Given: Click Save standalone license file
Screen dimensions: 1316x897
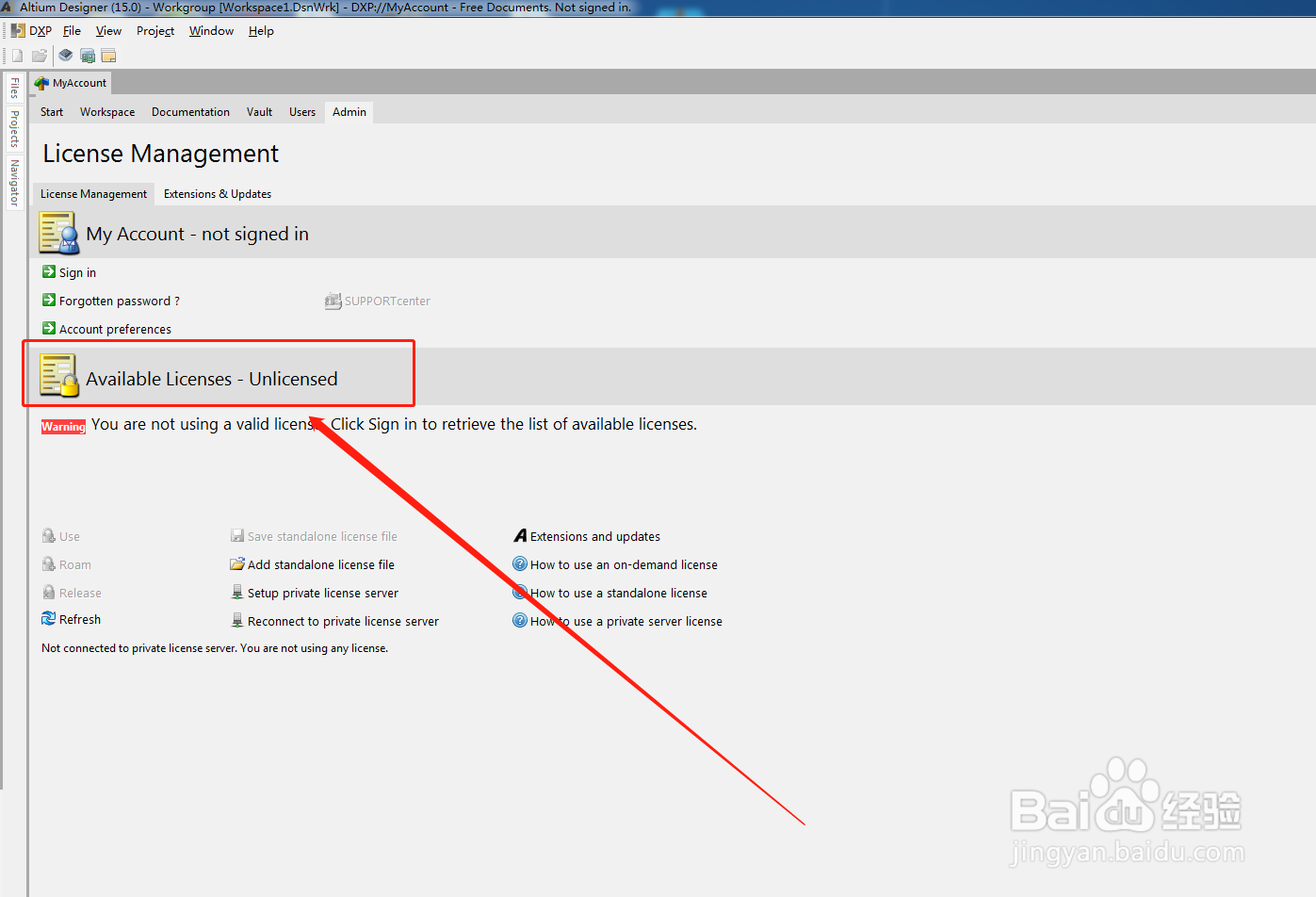Looking at the screenshot, I should [322, 537].
